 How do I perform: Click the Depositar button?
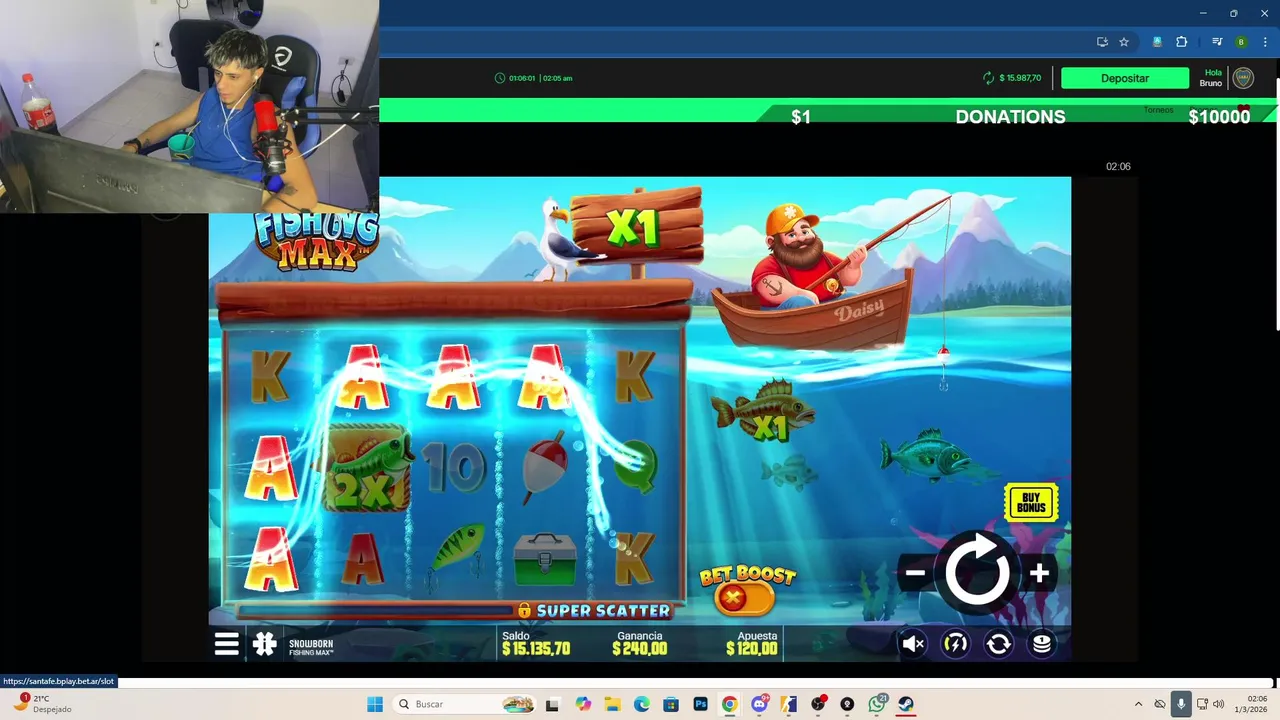[x=1125, y=78]
